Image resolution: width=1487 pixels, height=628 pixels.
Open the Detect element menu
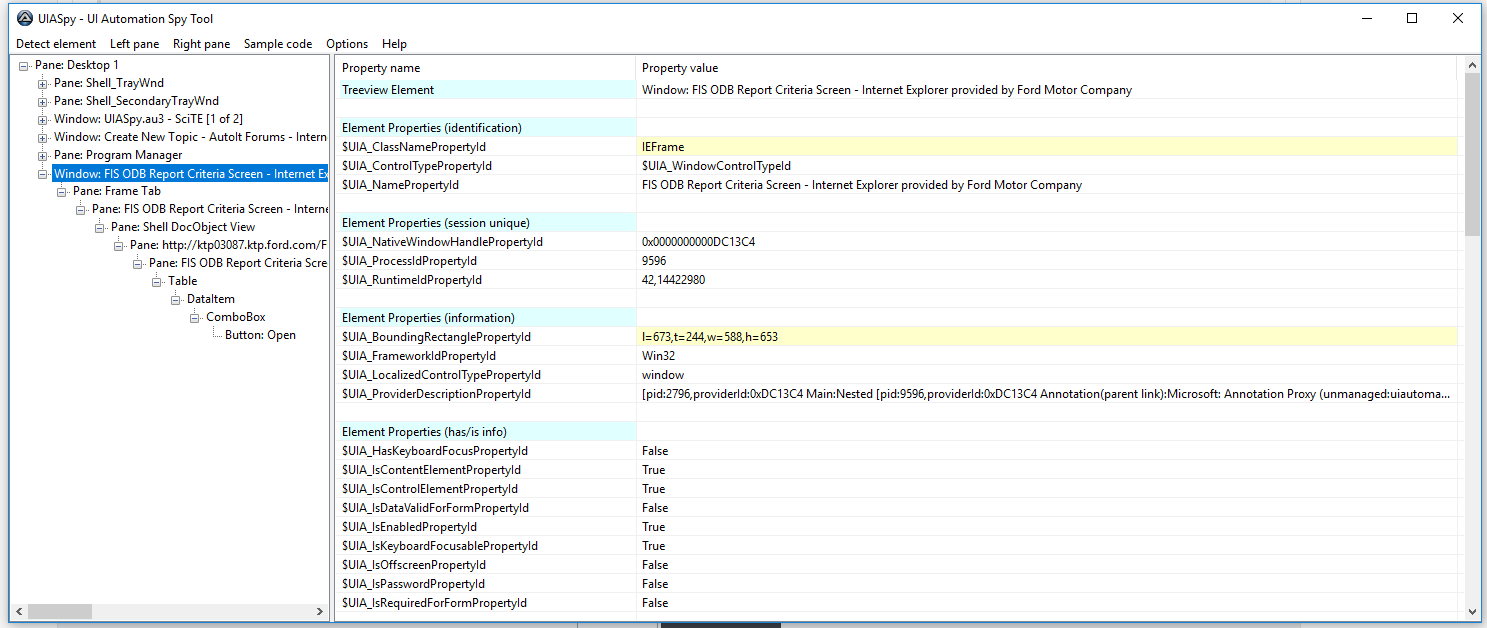pos(56,44)
